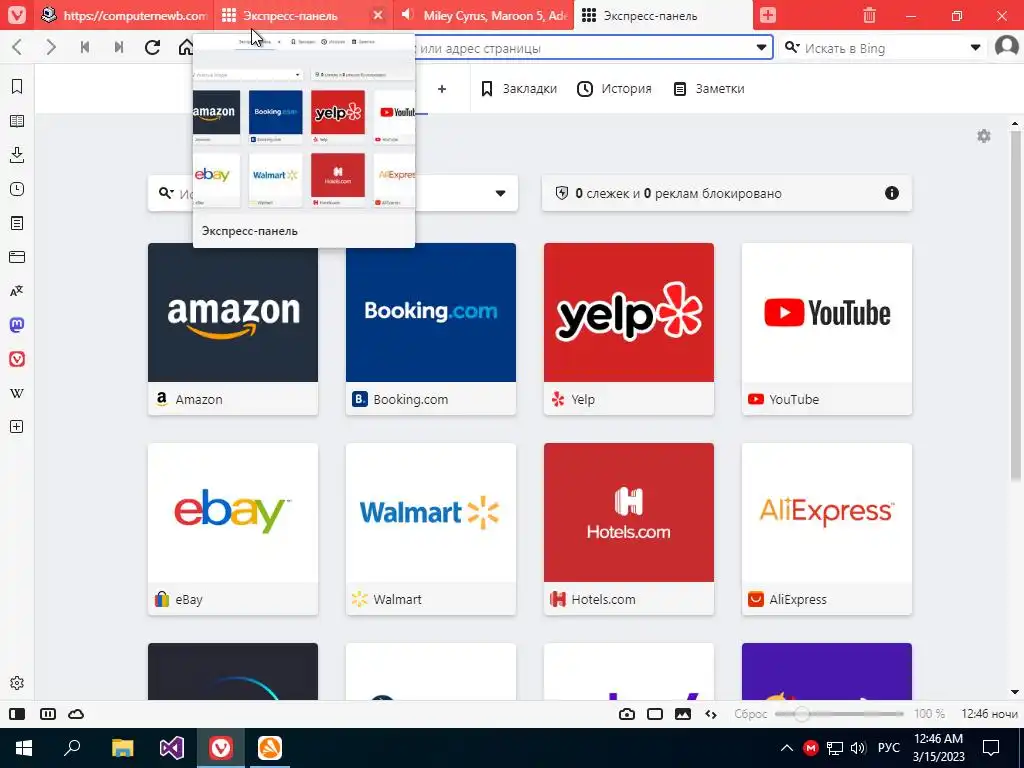Image resolution: width=1024 pixels, height=768 pixels.
Task: Expand the Bing search engine dropdown
Action: (x=975, y=48)
